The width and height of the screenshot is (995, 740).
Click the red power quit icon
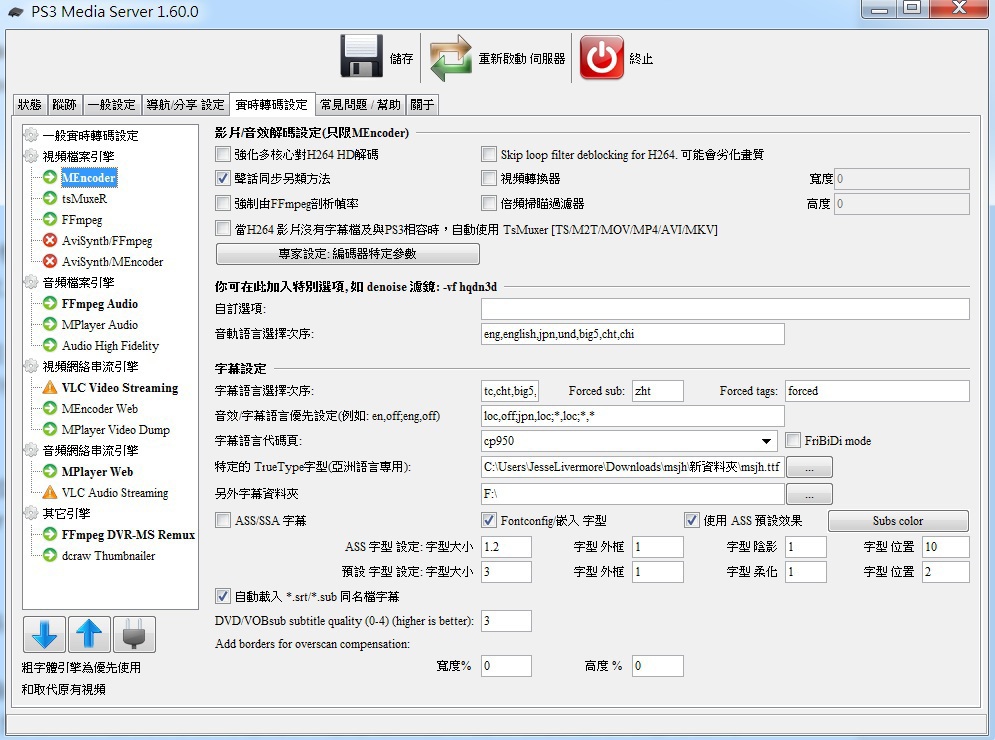coord(602,57)
